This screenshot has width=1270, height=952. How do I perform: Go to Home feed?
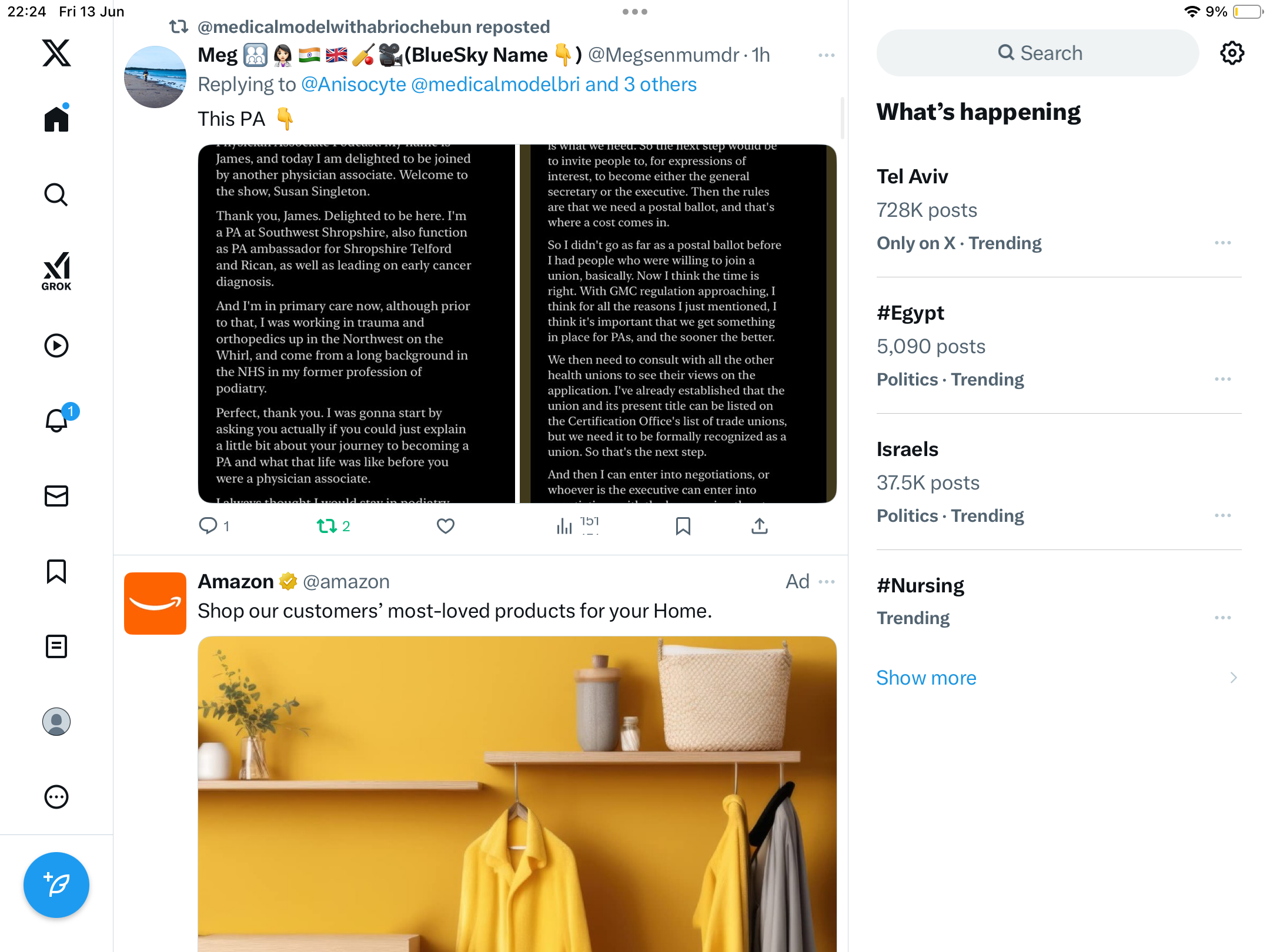click(x=56, y=118)
